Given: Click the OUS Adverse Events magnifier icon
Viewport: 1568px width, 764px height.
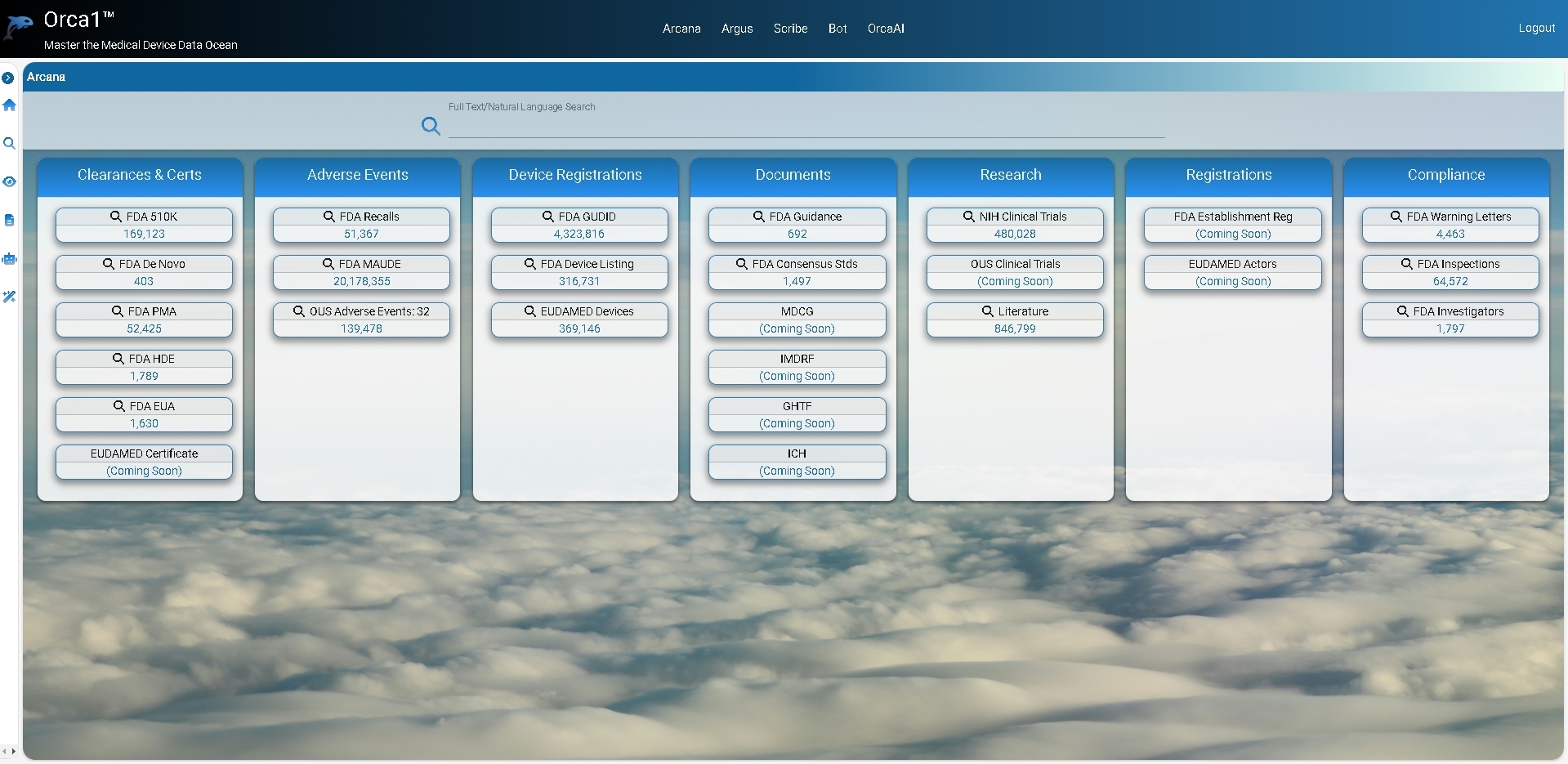Looking at the screenshot, I should point(299,311).
